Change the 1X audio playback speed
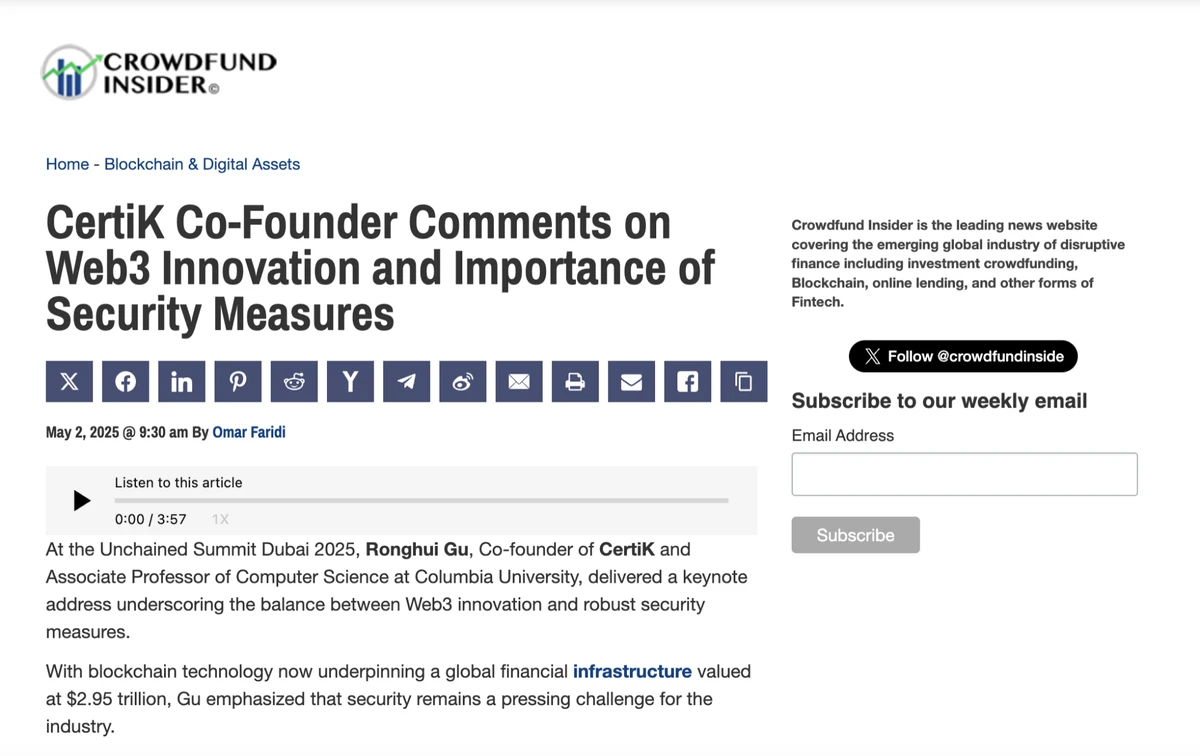Image resolution: width=1200 pixels, height=756 pixels. (220, 519)
